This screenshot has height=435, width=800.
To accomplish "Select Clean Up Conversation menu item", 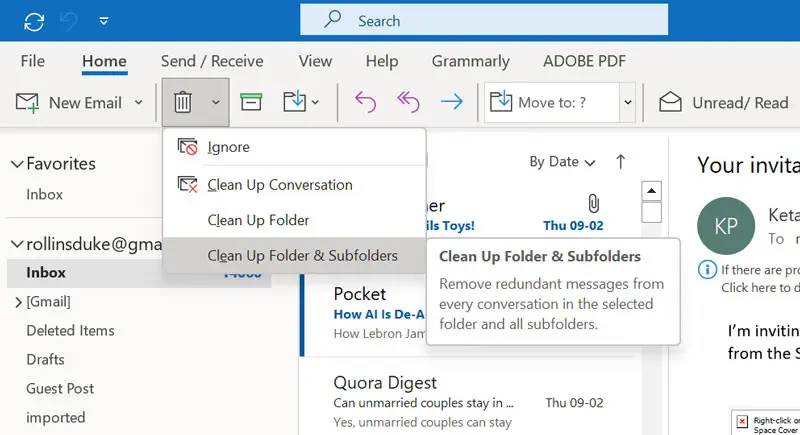I will 279,185.
